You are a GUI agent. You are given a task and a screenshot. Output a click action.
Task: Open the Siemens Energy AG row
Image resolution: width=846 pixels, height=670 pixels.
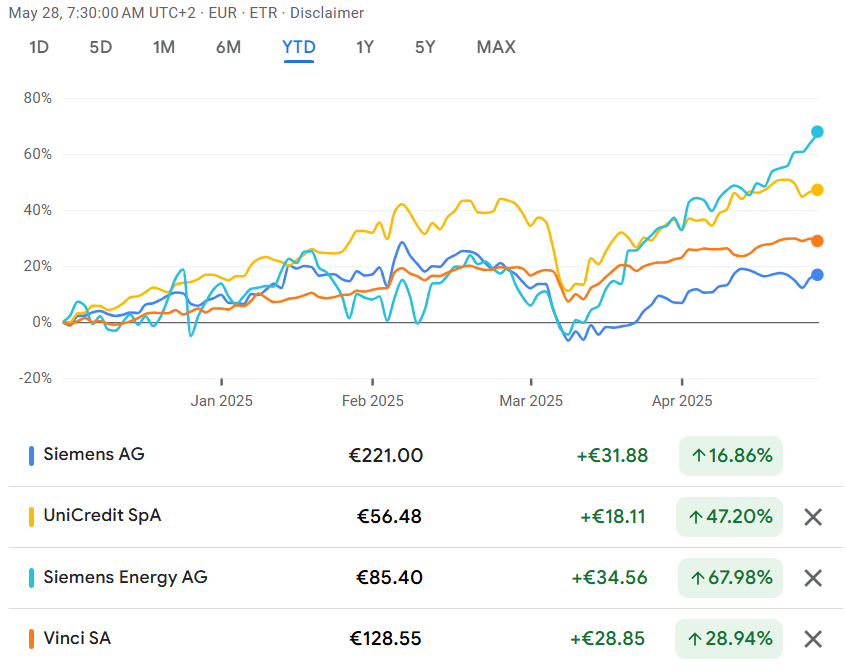426,578
